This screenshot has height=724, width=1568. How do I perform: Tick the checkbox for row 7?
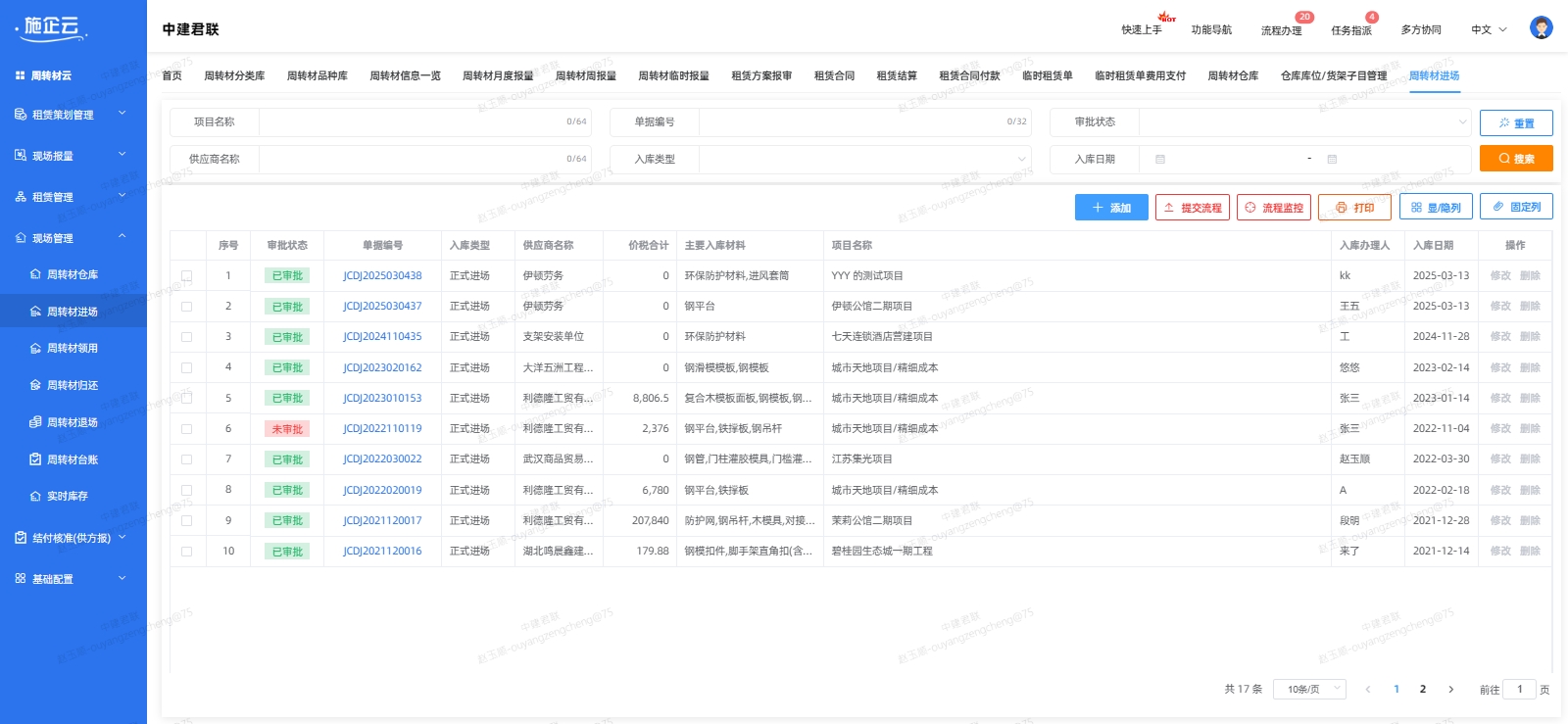(x=186, y=459)
